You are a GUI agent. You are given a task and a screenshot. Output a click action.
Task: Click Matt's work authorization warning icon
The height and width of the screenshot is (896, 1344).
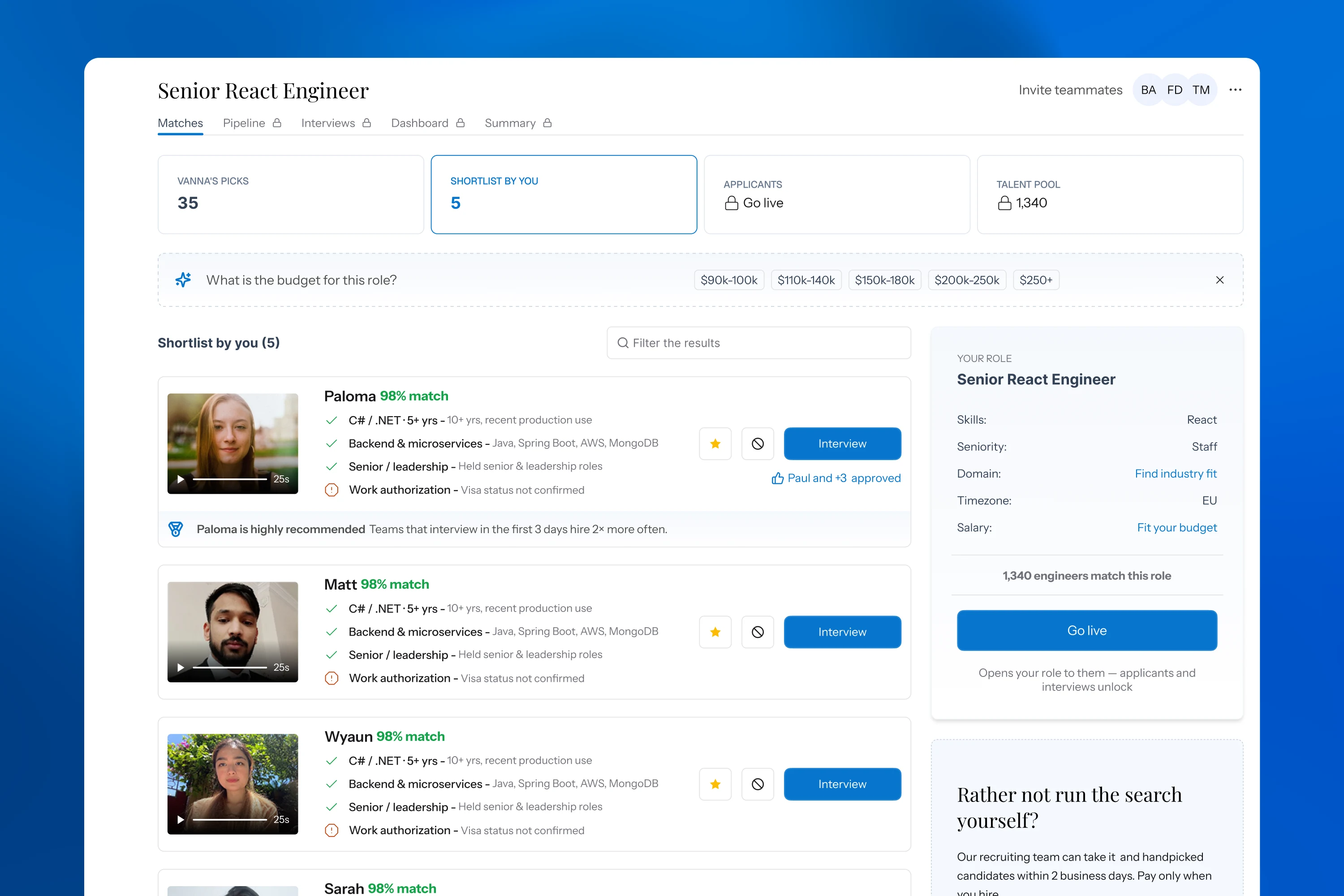(332, 678)
